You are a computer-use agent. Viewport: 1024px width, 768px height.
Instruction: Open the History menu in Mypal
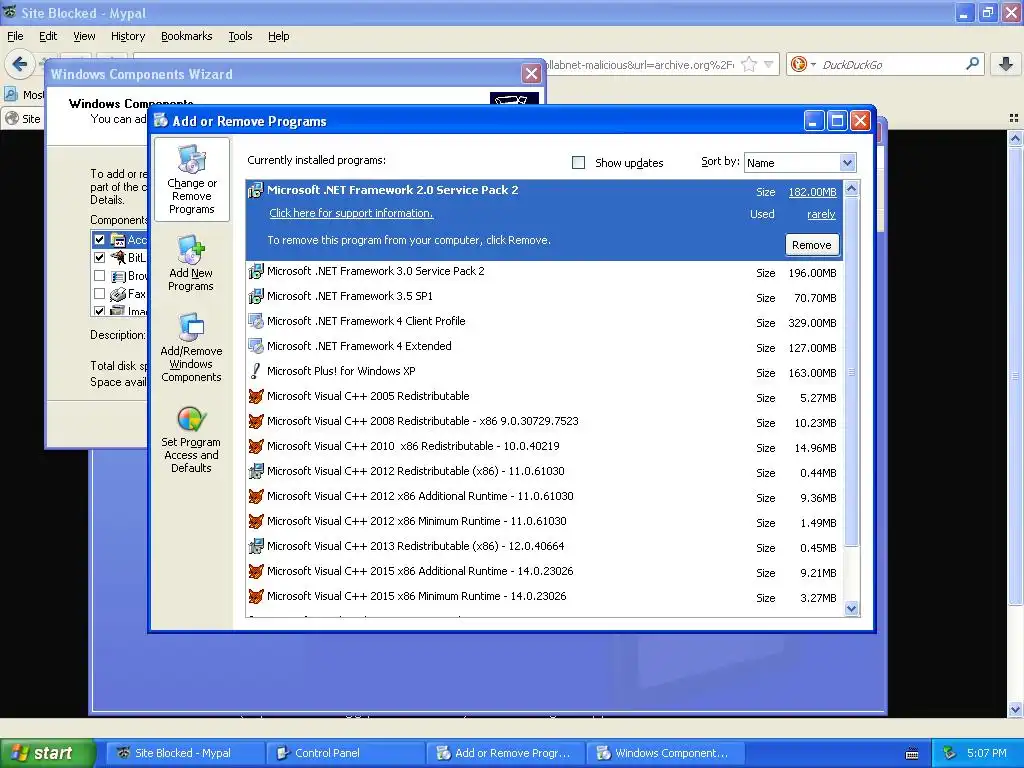point(127,36)
